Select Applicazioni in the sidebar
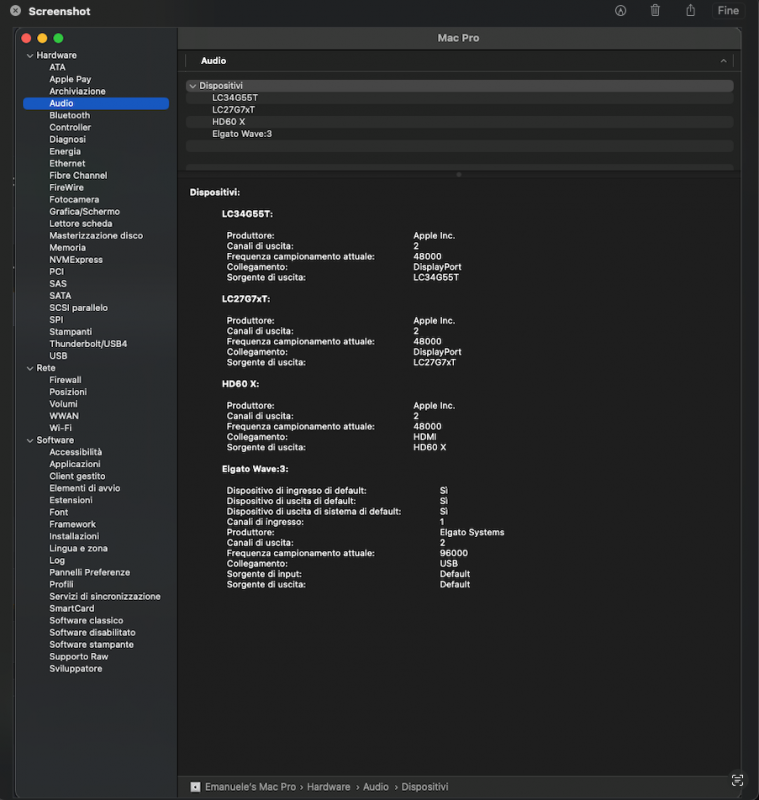759x800 pixels. 74,464
